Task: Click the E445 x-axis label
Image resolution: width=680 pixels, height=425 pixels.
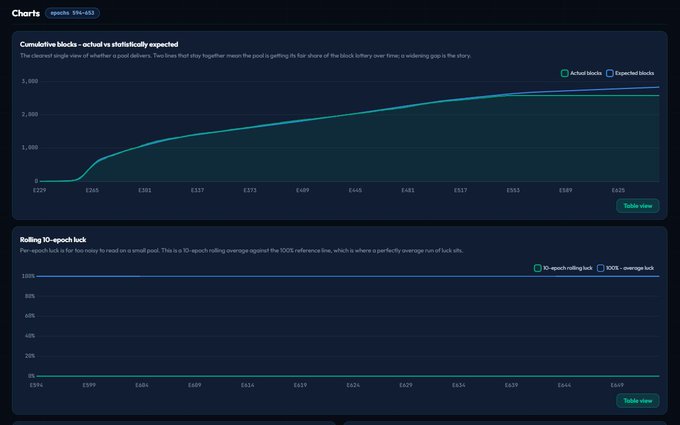Action: (x=355, y=190)
